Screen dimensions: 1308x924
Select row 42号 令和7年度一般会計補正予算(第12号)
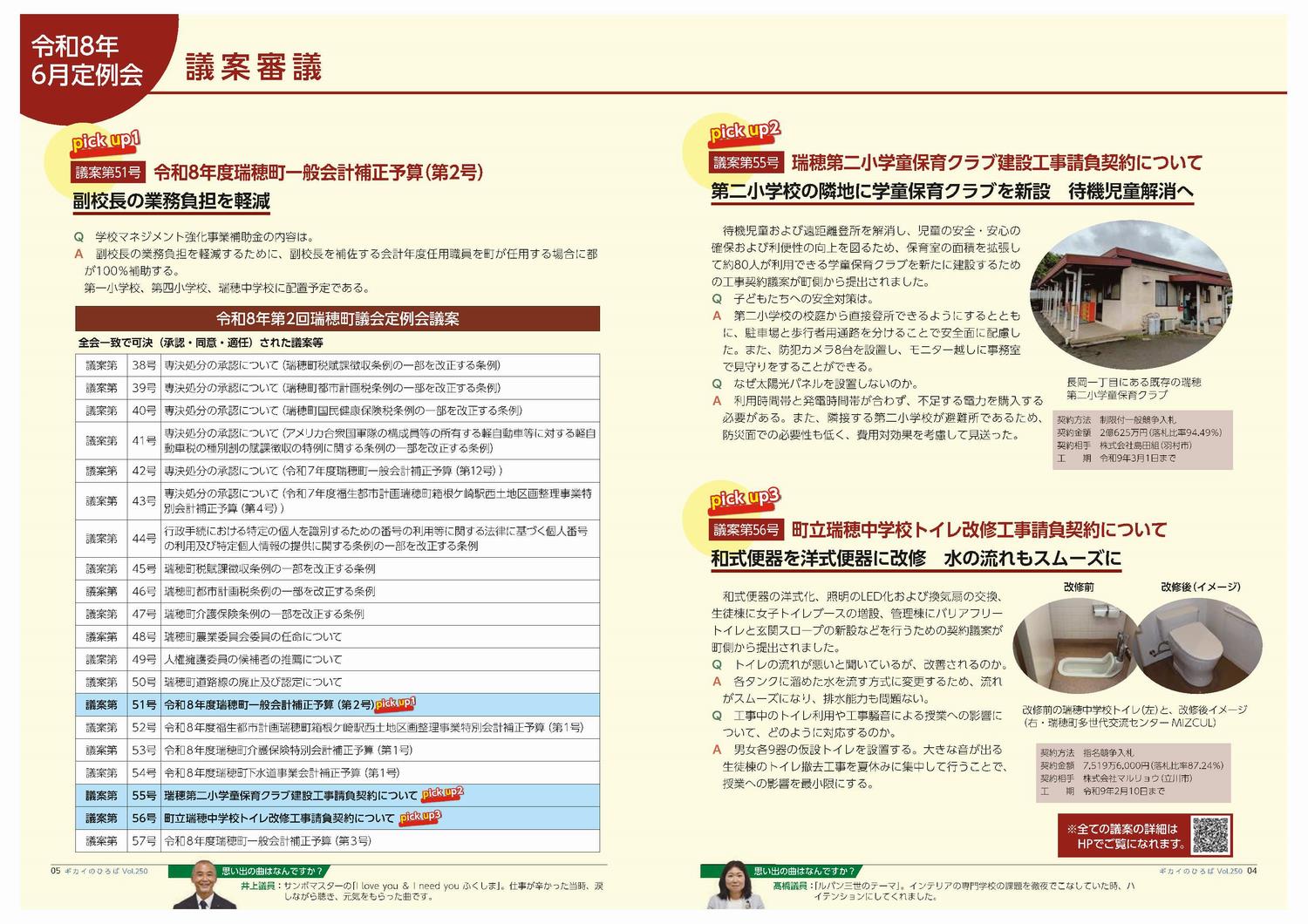337,471
